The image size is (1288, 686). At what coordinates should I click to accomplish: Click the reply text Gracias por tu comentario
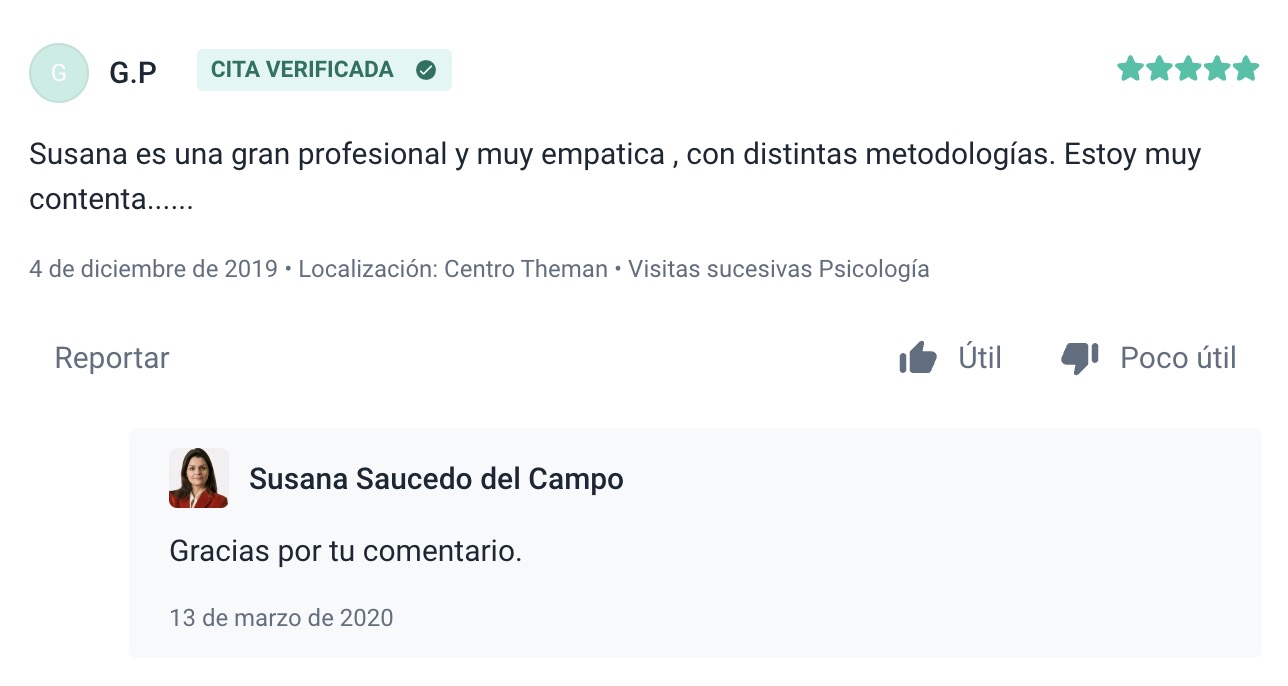(346, 551)
